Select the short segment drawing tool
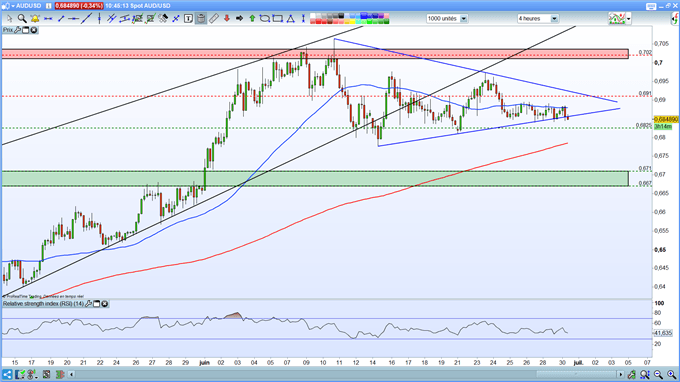Image resolution: width=680 pixels, height=382 pixels. pyautogui.click(x=61, y=19)
